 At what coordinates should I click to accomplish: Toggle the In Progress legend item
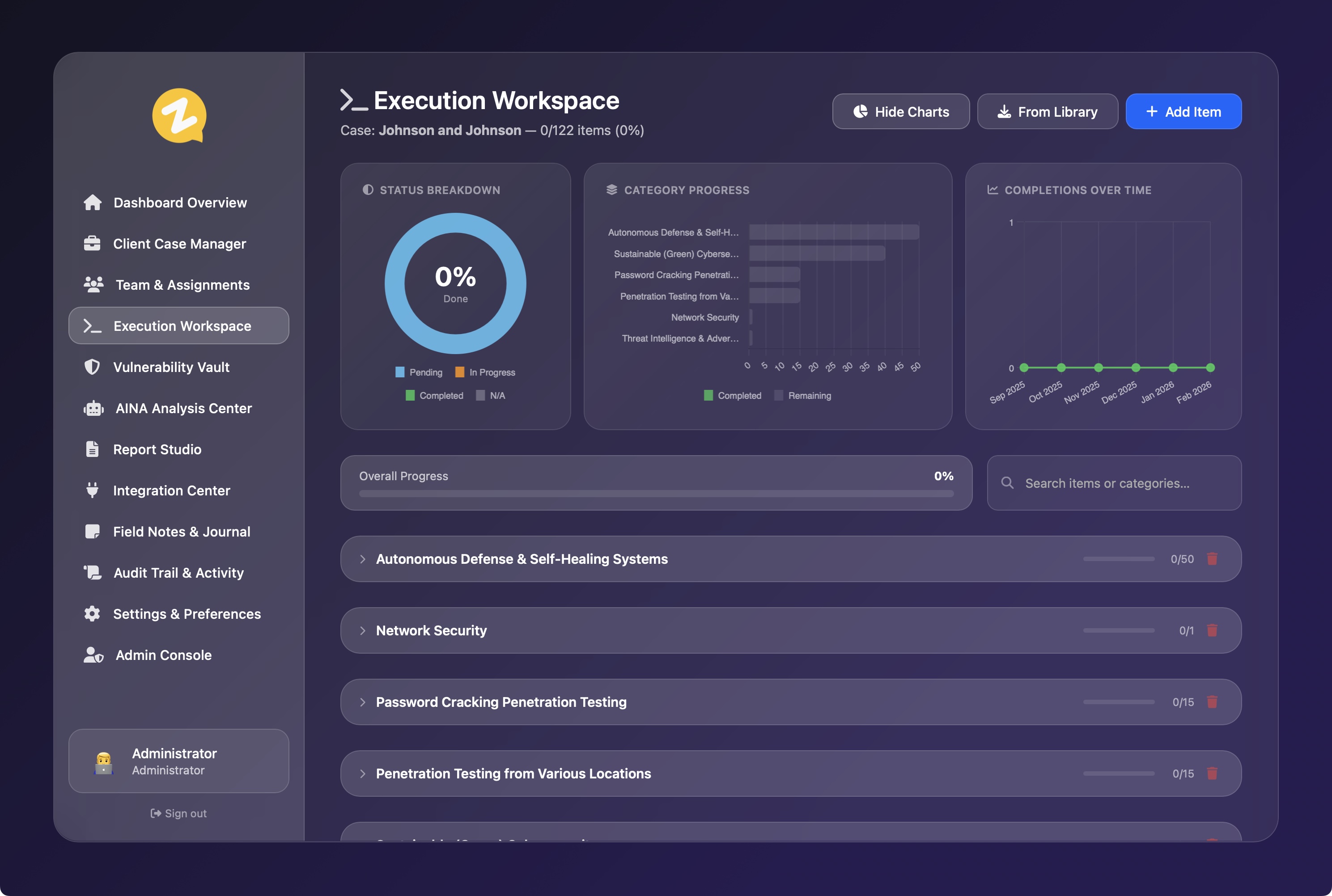pos(485,372)
